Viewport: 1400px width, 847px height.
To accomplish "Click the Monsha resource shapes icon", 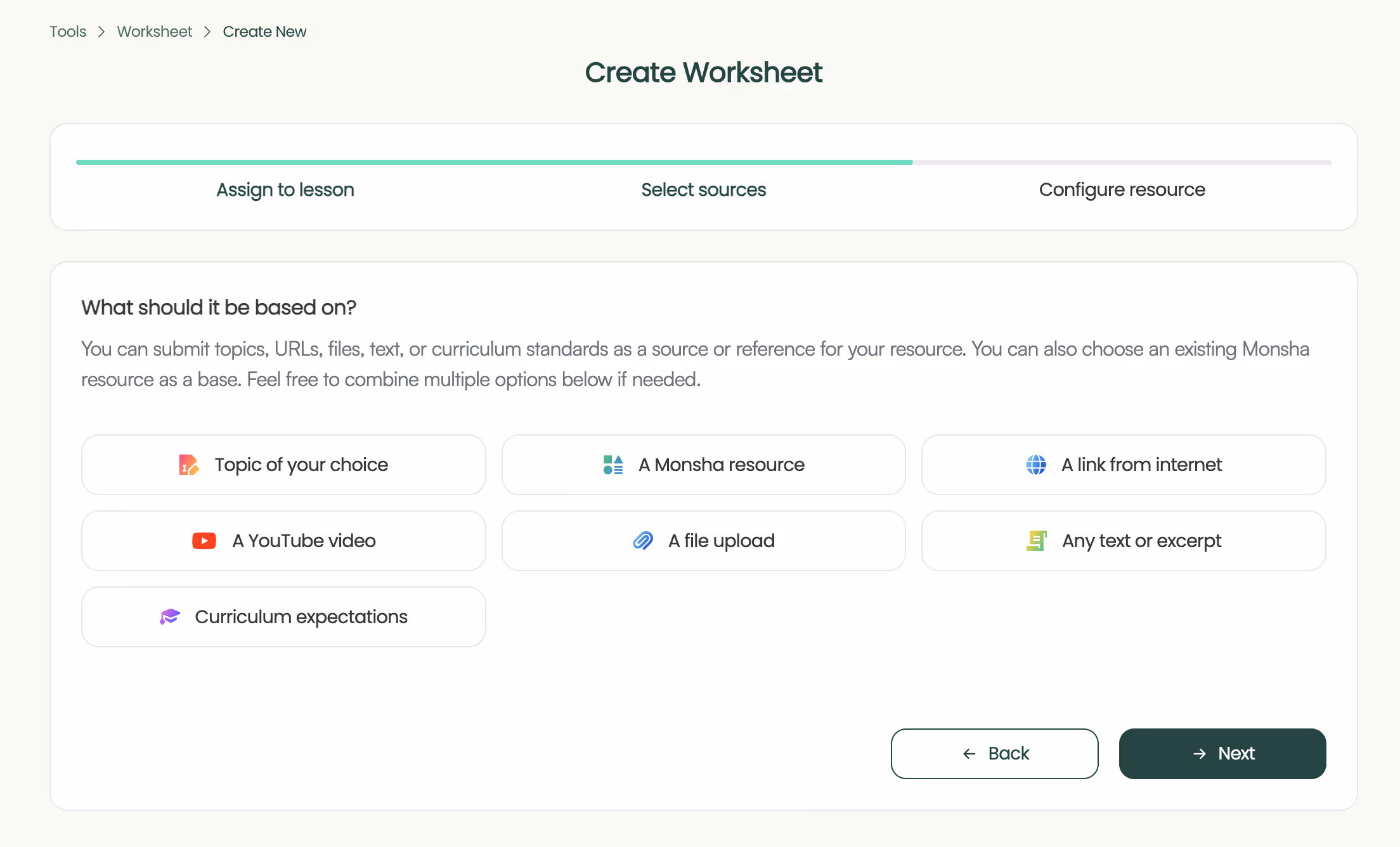I will (x=613, y=465).
